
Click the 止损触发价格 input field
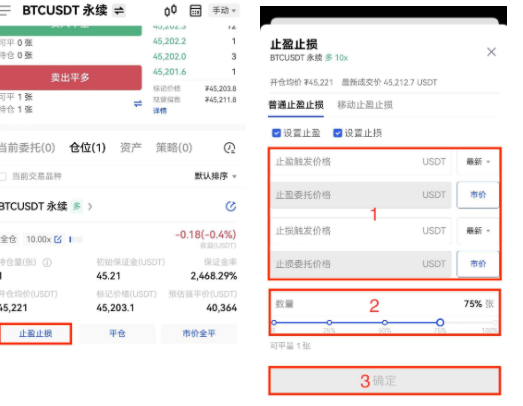[361, 231]
